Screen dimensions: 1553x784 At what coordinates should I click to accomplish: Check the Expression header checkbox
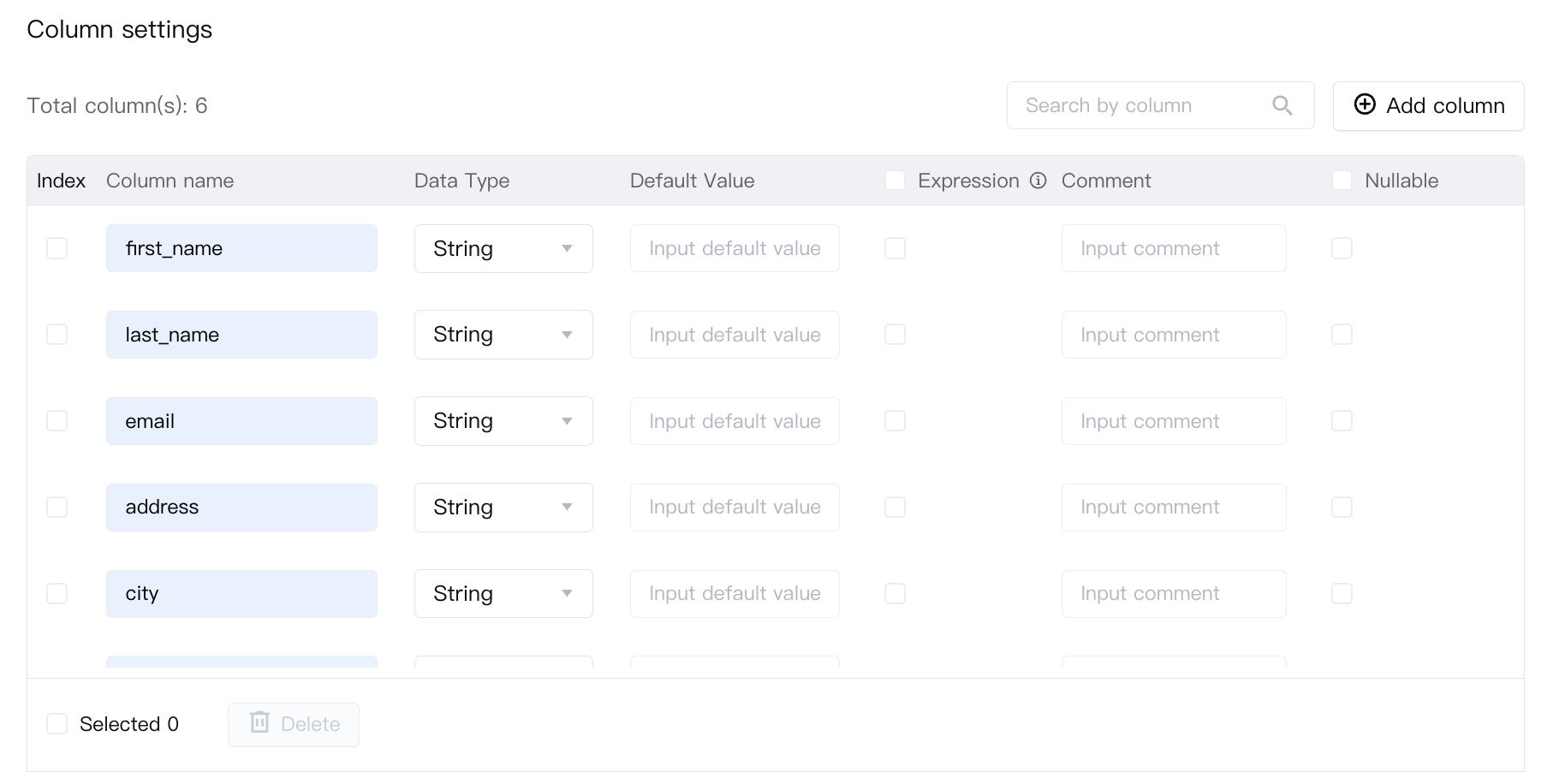pos(895,181)
